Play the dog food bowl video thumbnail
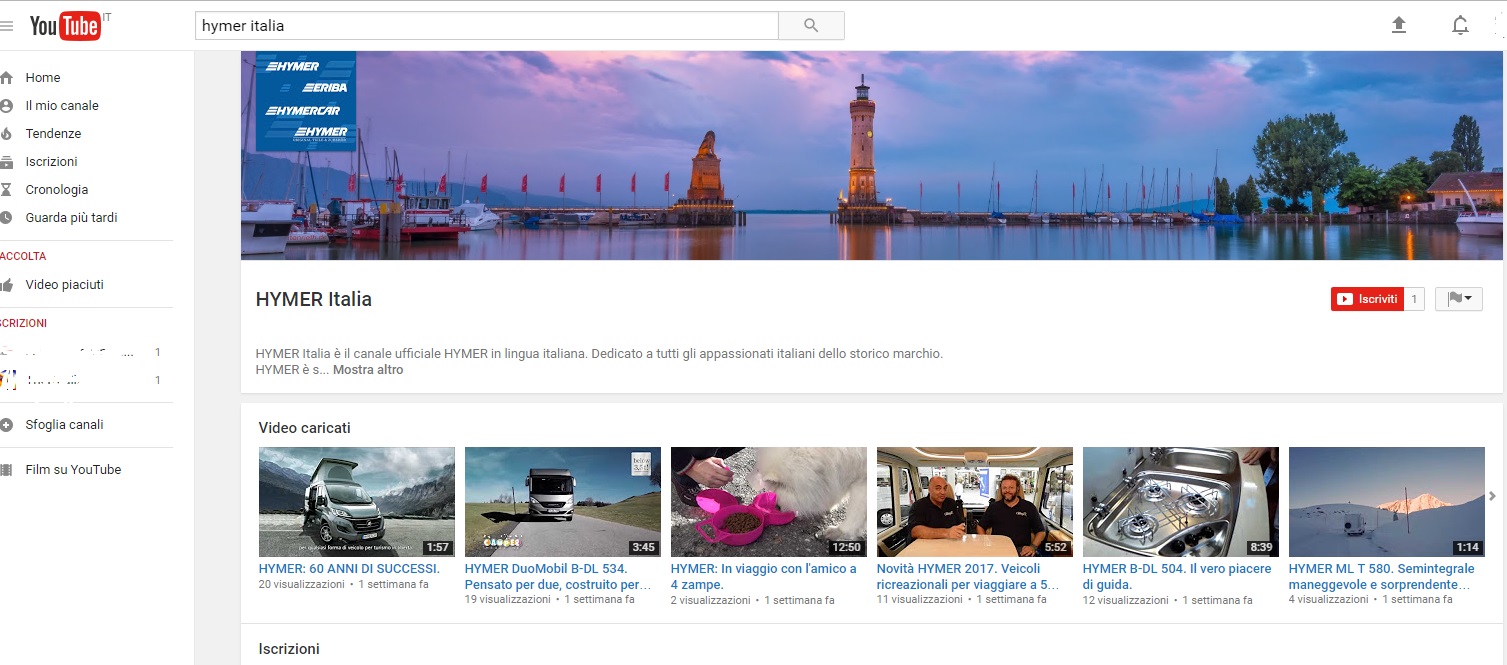The height and width of the screenshot is (665, 1507). tap(769, 502)
